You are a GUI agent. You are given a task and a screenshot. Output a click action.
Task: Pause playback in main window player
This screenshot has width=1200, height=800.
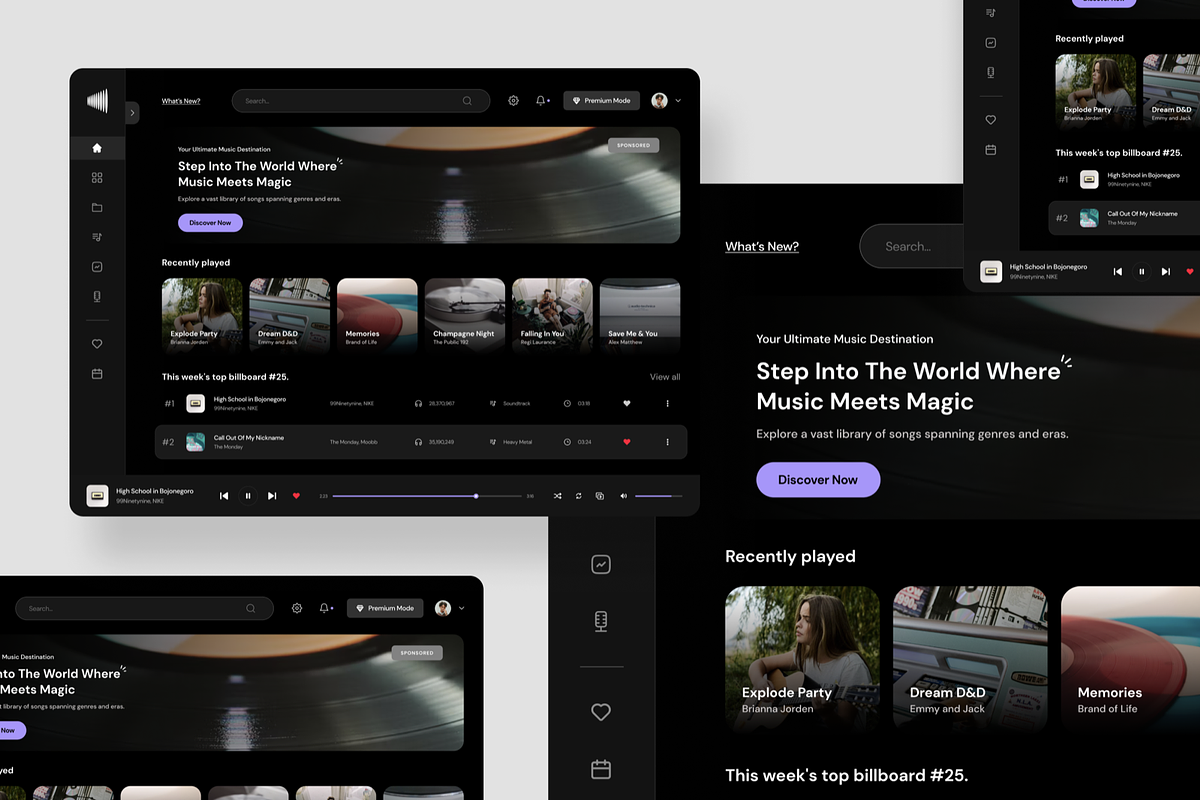(248, 496)
